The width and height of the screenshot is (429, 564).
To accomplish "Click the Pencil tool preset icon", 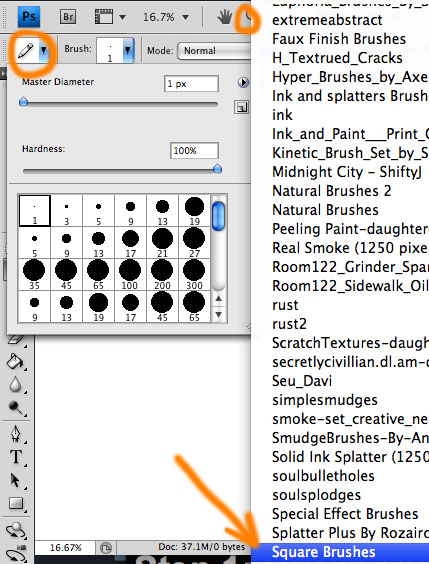I will point(26,51).
